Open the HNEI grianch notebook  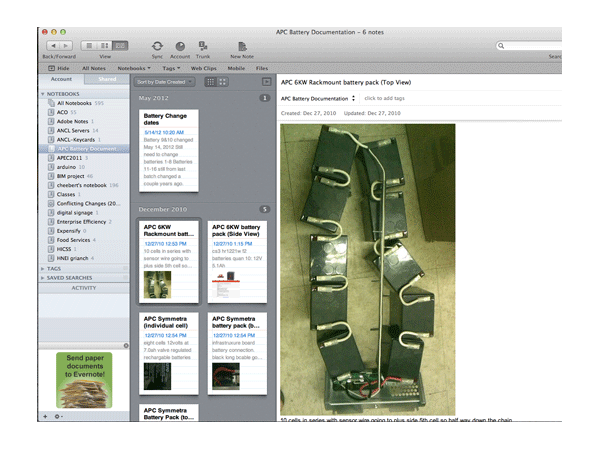84,258
